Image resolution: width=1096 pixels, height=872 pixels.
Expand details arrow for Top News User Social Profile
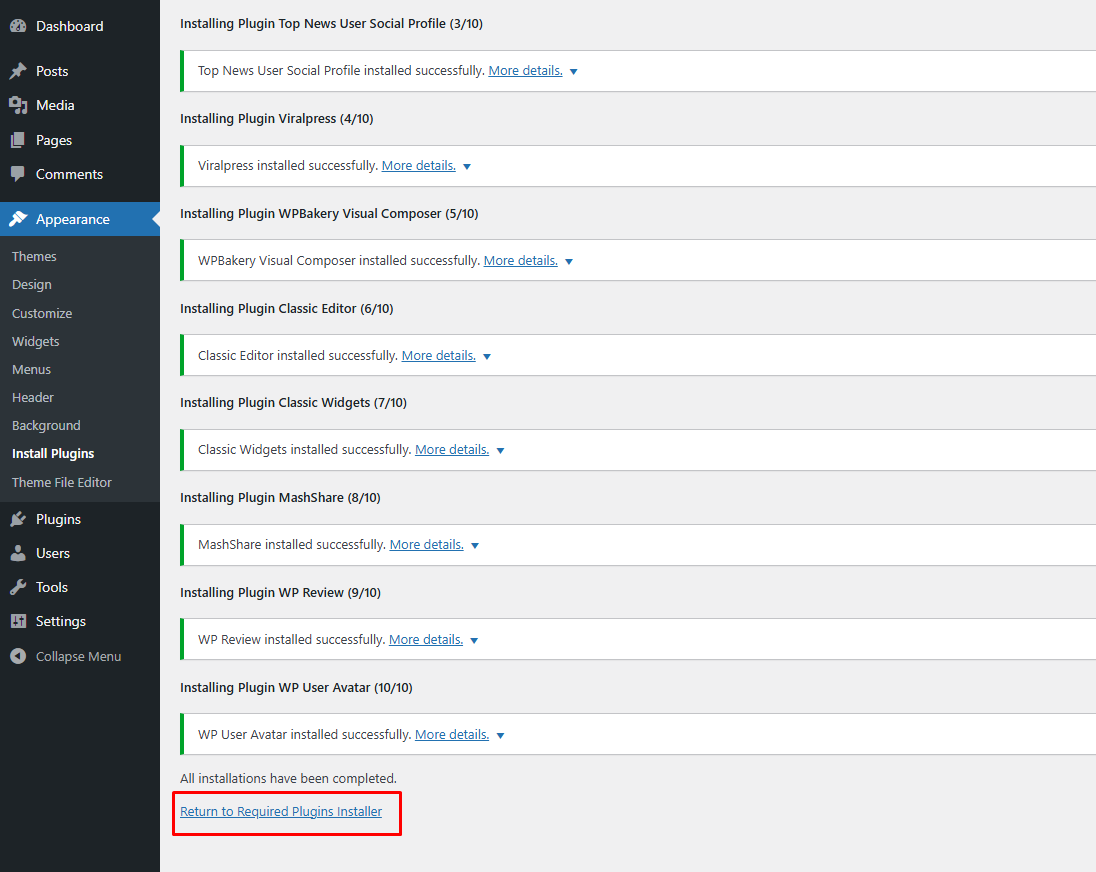tap(574, 71)
